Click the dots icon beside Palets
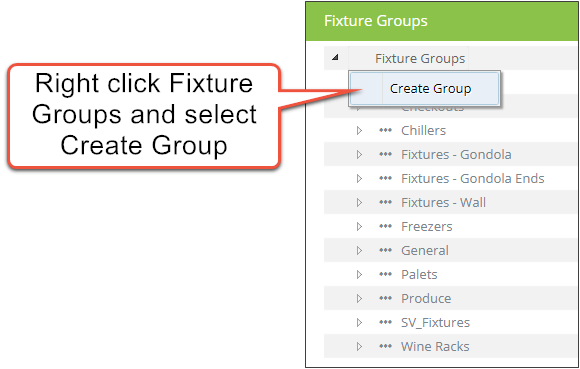Viewport: 580px width, 369px height. [385, 274]
